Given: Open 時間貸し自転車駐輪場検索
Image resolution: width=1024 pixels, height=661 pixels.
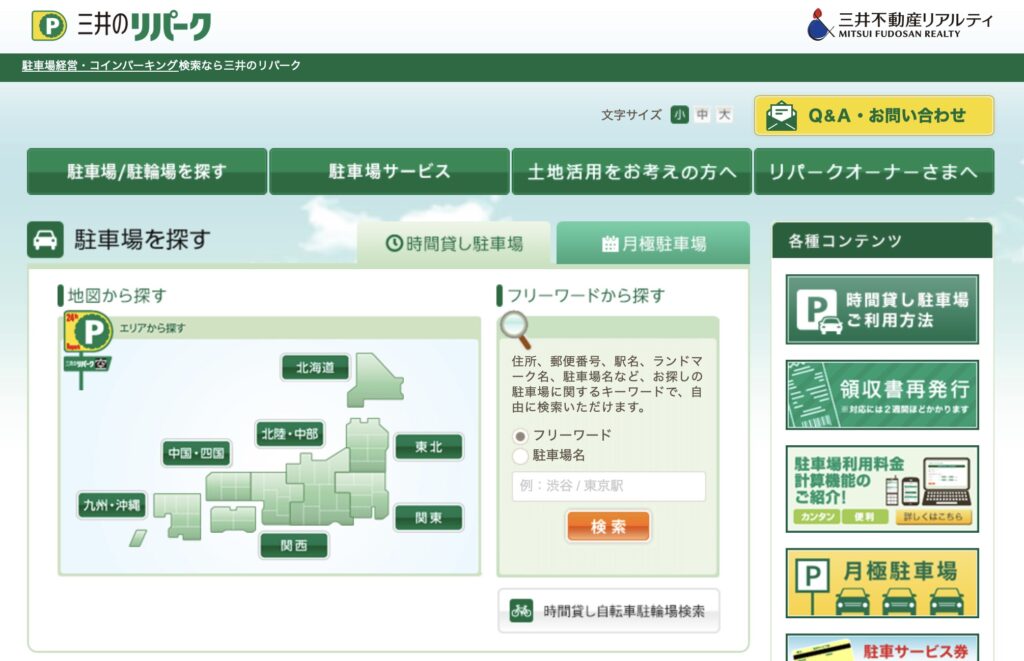Looking at the screenshot, I should pos(609,611).
